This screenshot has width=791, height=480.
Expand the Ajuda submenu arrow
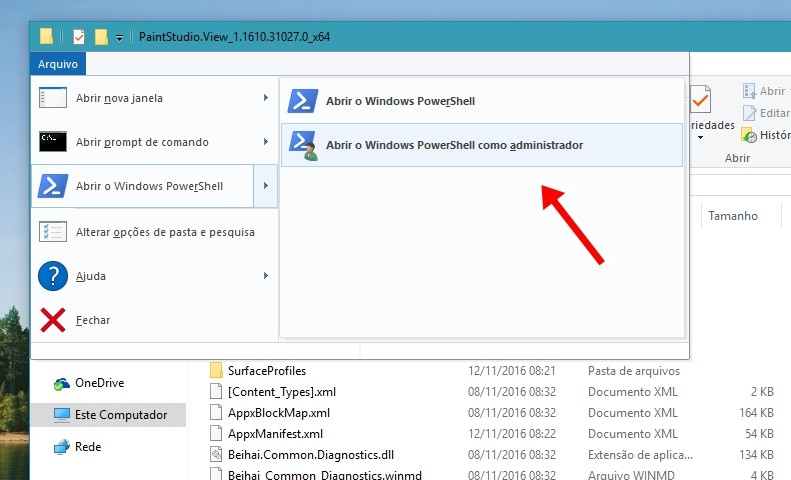click(265, 276)
